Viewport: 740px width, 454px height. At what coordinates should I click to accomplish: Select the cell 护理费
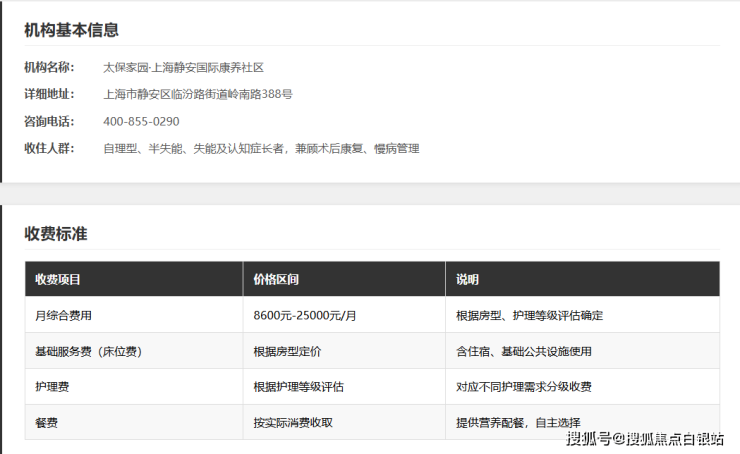click(x=134, y=387)
